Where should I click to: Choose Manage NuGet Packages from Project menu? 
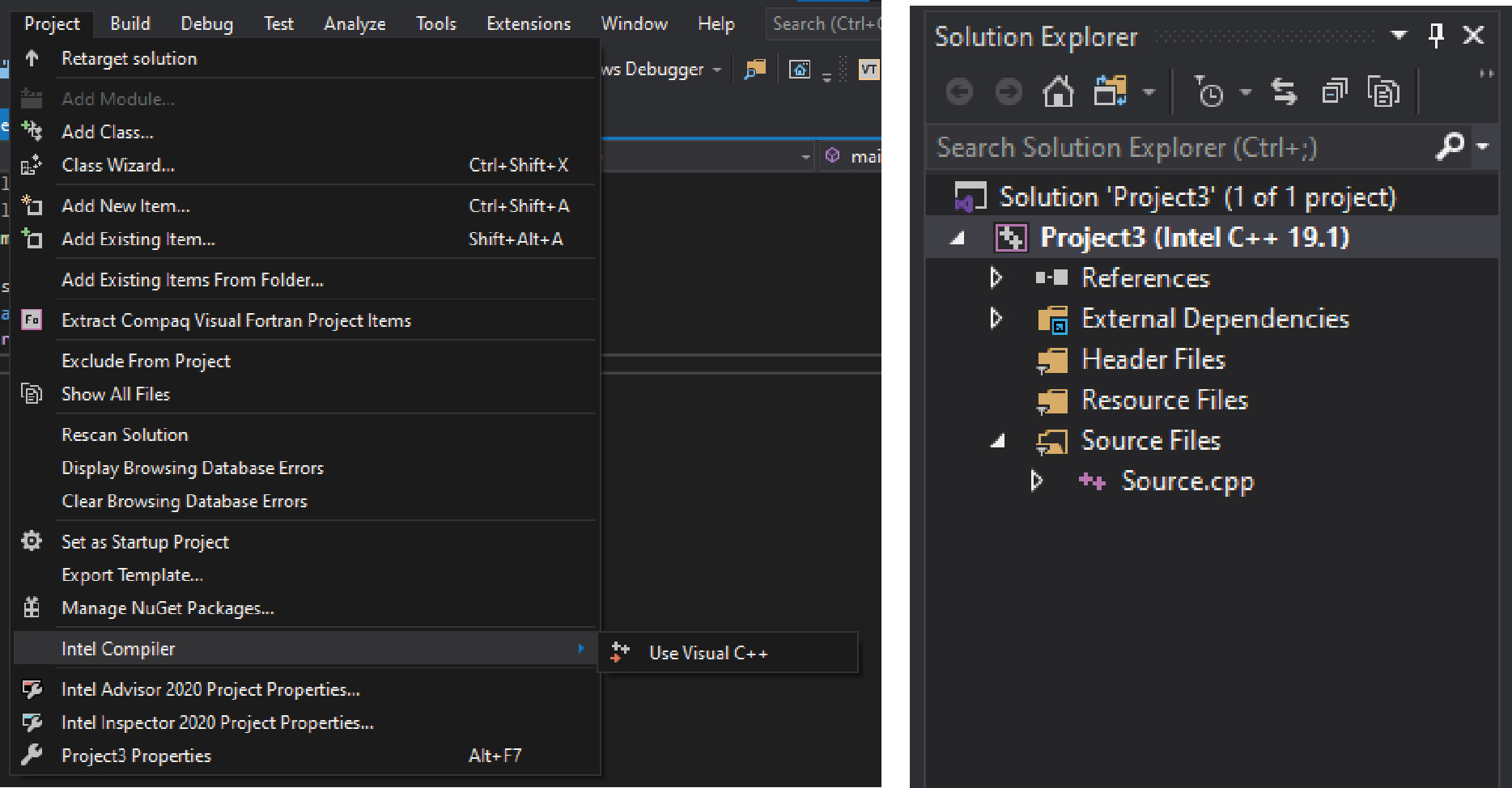168,608
